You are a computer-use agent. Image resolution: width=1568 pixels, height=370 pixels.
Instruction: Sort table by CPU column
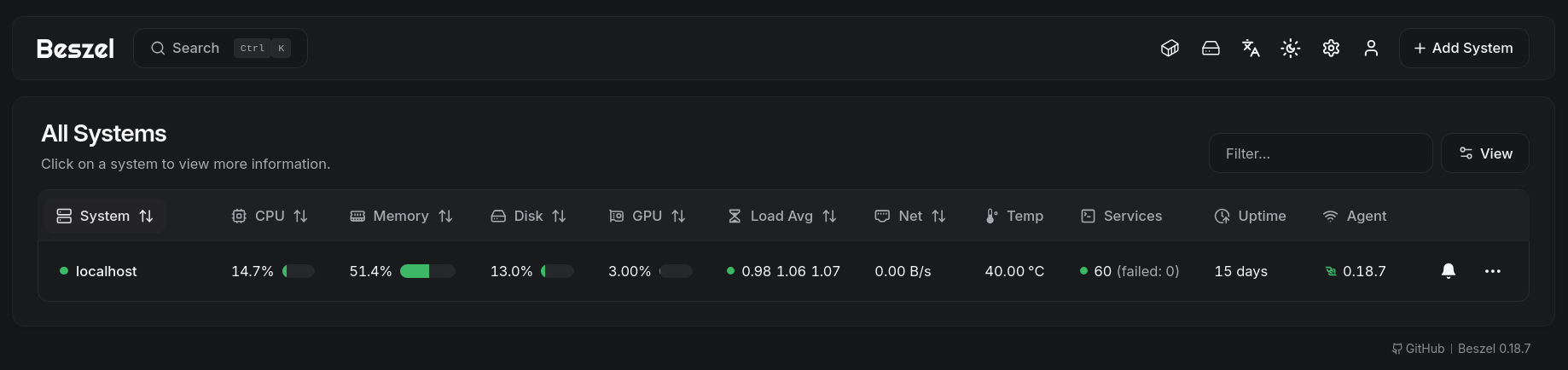point(270,217)
